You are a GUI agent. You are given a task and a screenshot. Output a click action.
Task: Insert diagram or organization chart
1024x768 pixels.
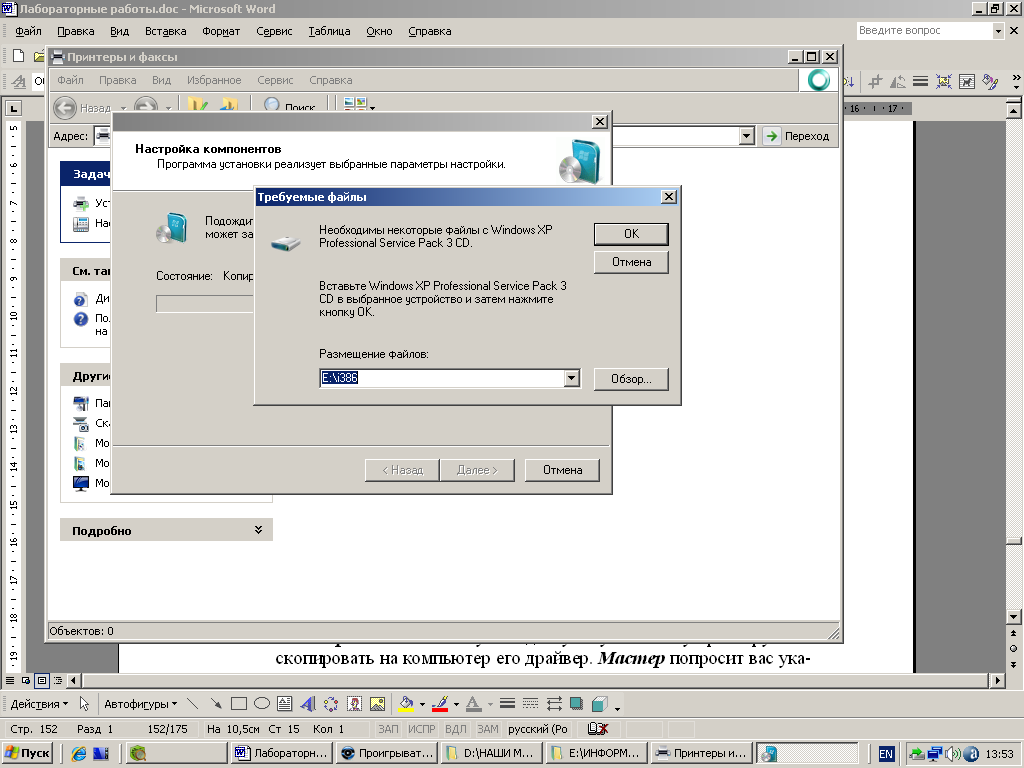(331, 704)
